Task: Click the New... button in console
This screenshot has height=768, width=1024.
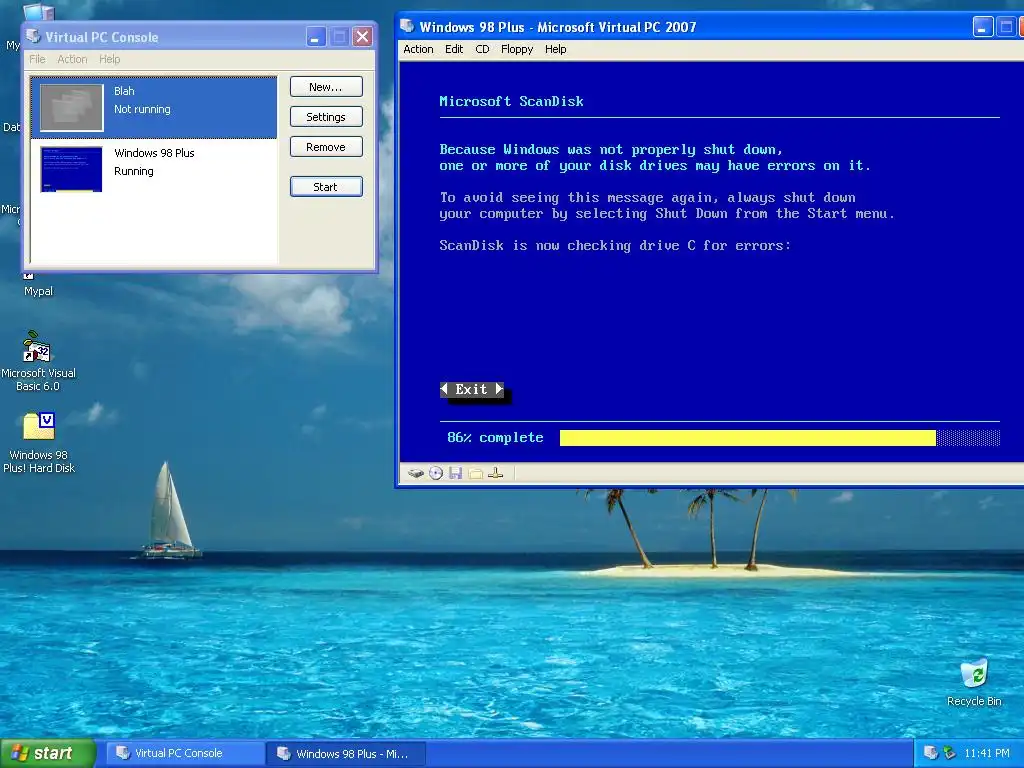Action: [x=326, y=87]
